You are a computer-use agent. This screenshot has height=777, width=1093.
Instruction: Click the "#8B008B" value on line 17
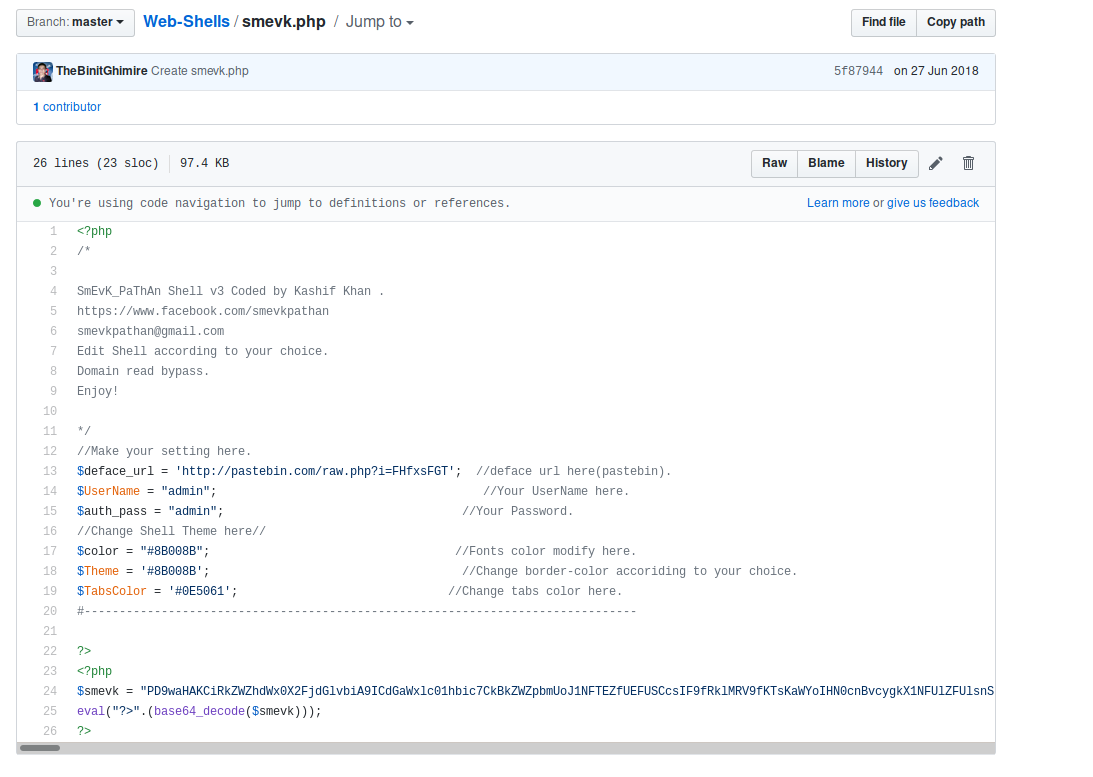tap(171, 551)
